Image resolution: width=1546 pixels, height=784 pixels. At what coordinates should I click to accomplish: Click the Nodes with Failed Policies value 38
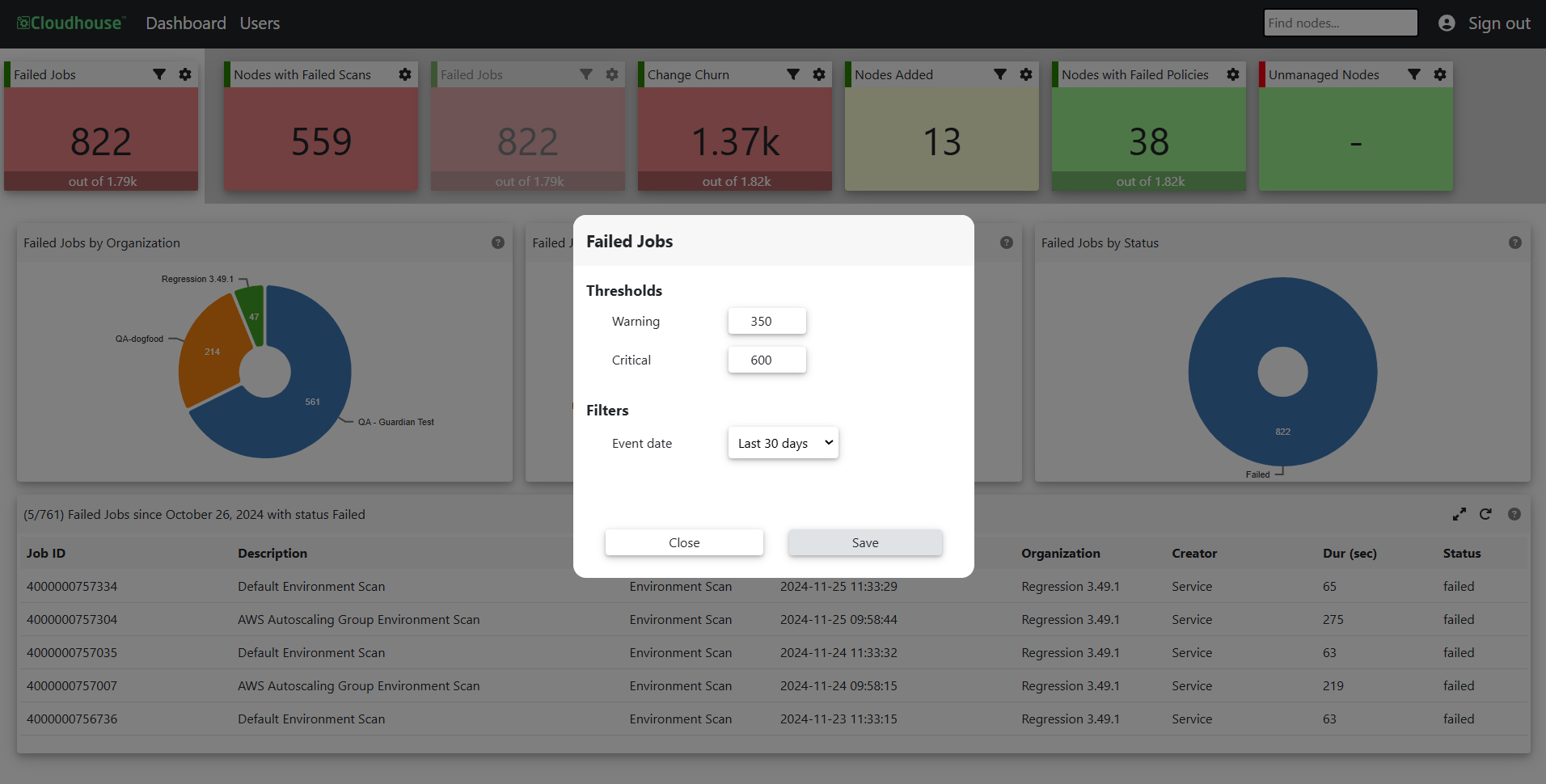pyautogui.click(x=1149, y=142)
